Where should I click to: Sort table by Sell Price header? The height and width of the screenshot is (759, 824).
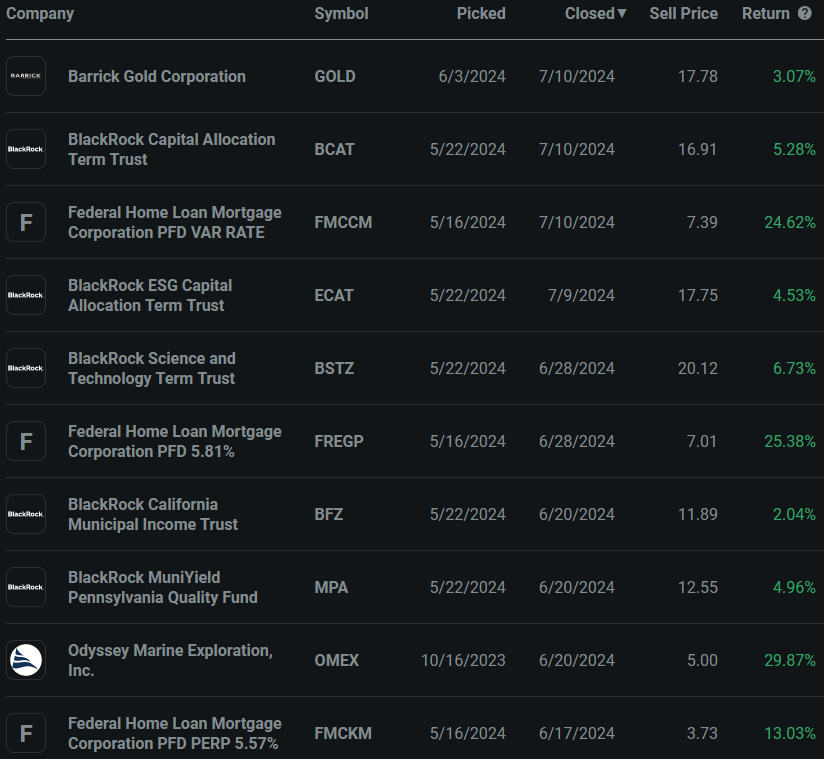tap(683, 14)
